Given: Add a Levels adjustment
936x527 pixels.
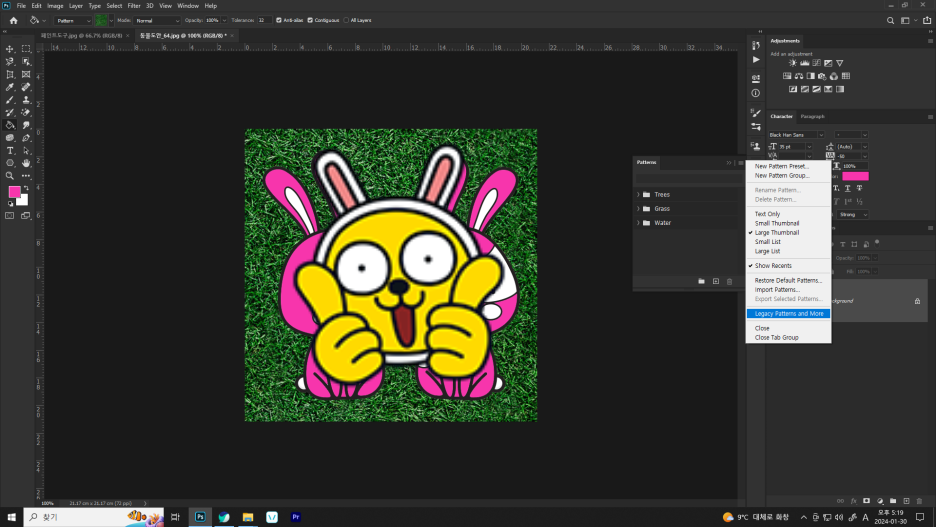Looking at the screenshot, I should (x=805, y=63).
